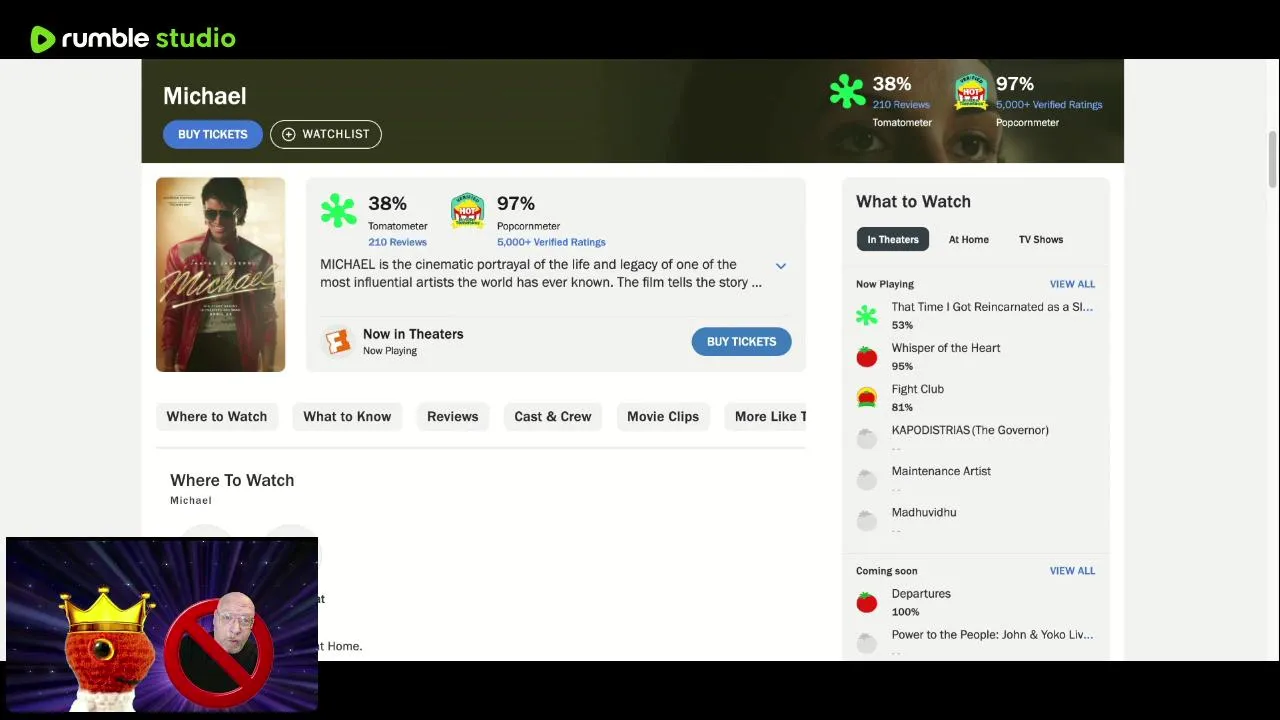Switch to the In Theaters tab
Viewport: 1280px width, 720px height.
pyautogui.click(x=893, y=239)
